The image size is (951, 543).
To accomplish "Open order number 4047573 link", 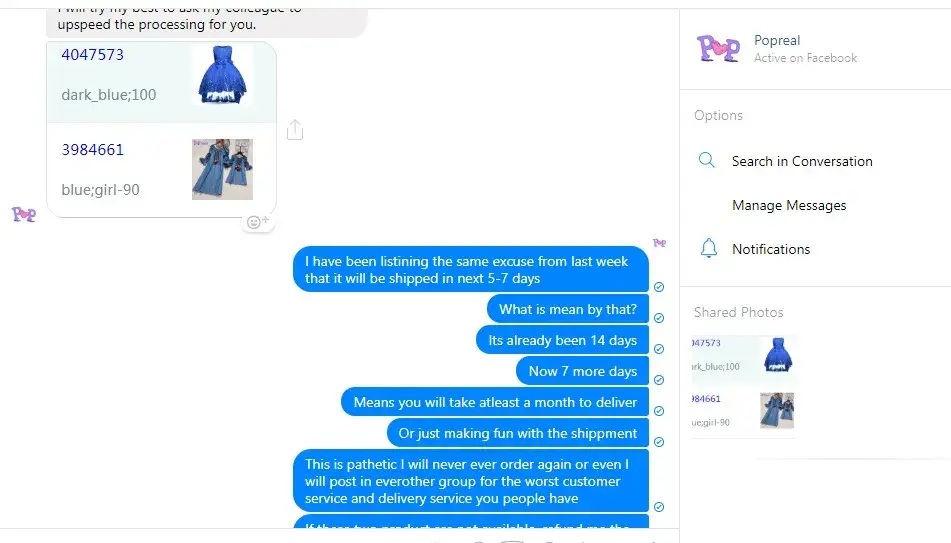I will (92, 55).
